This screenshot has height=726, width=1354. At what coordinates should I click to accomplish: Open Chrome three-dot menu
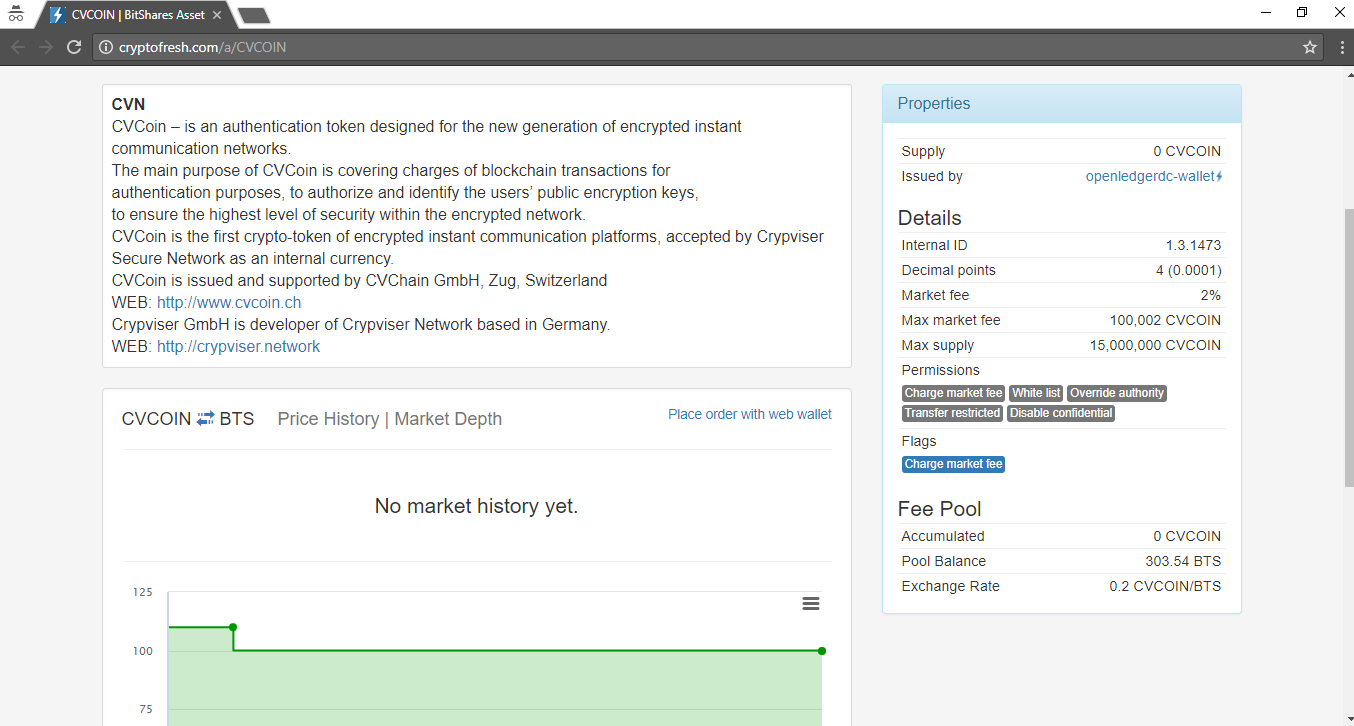coord(1342,47)
